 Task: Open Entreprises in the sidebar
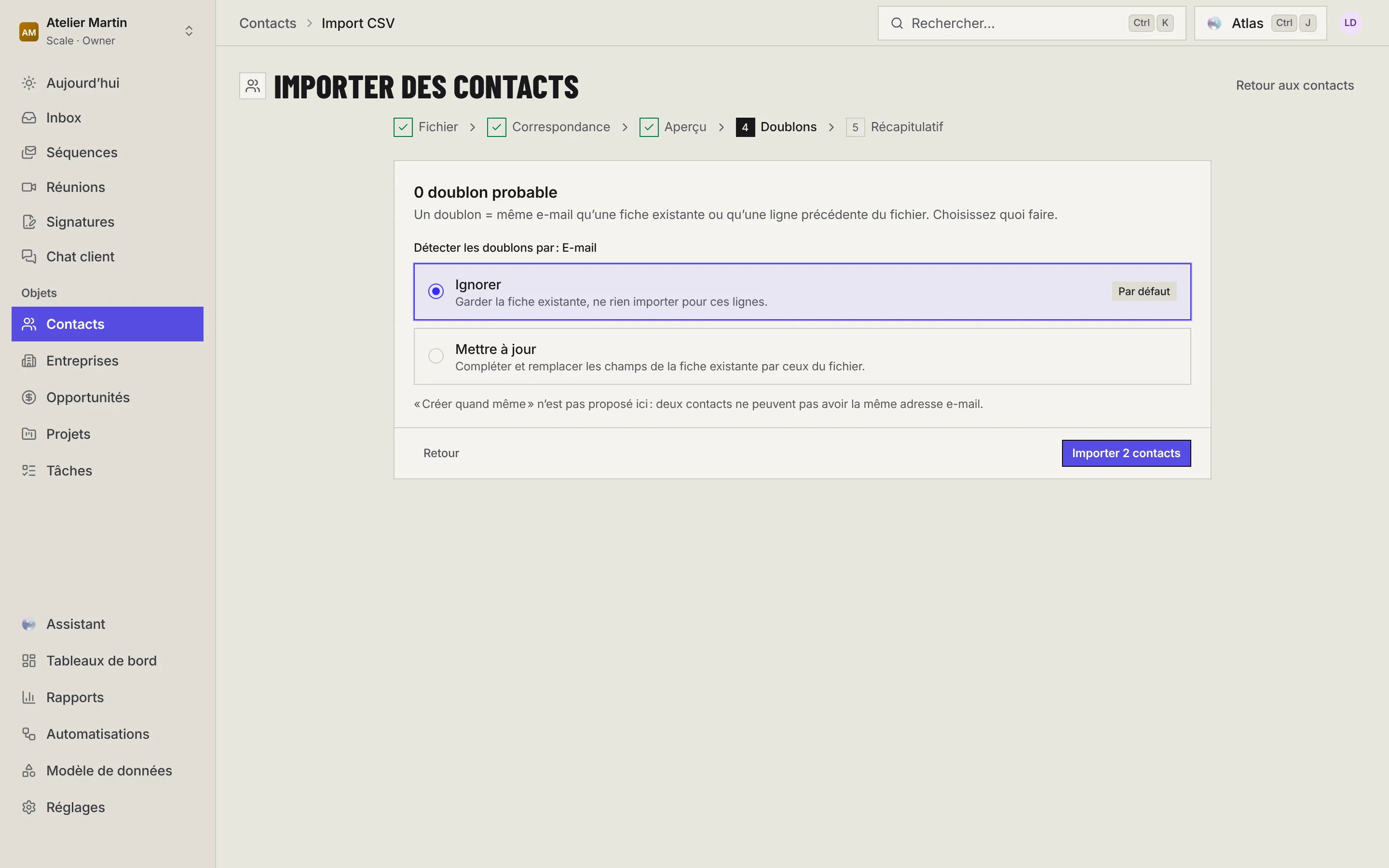tap(108, 361)
